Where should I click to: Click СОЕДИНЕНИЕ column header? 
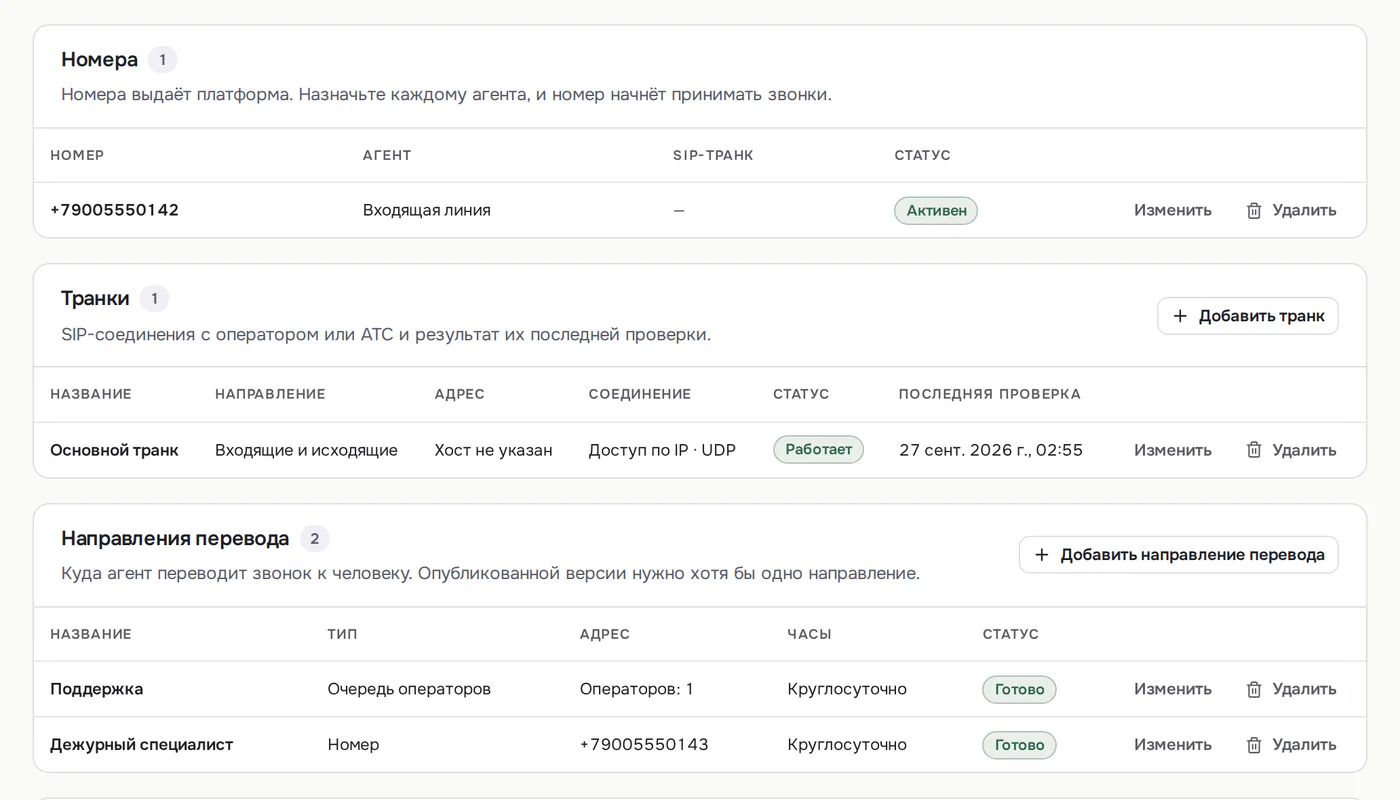(x=640, y=394)
